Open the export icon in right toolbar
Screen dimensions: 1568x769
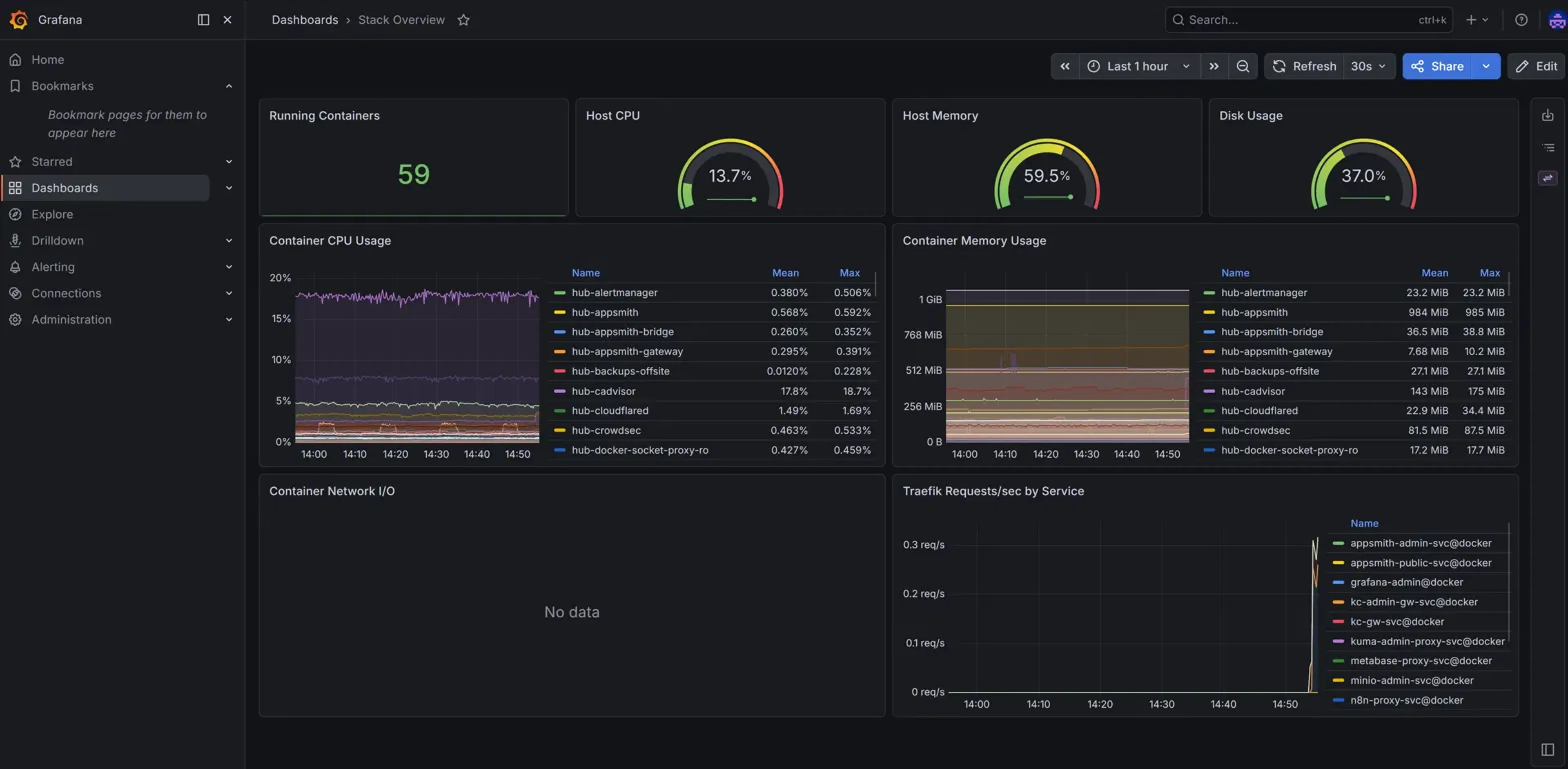pyautogui.click(x=1547, y=115)
